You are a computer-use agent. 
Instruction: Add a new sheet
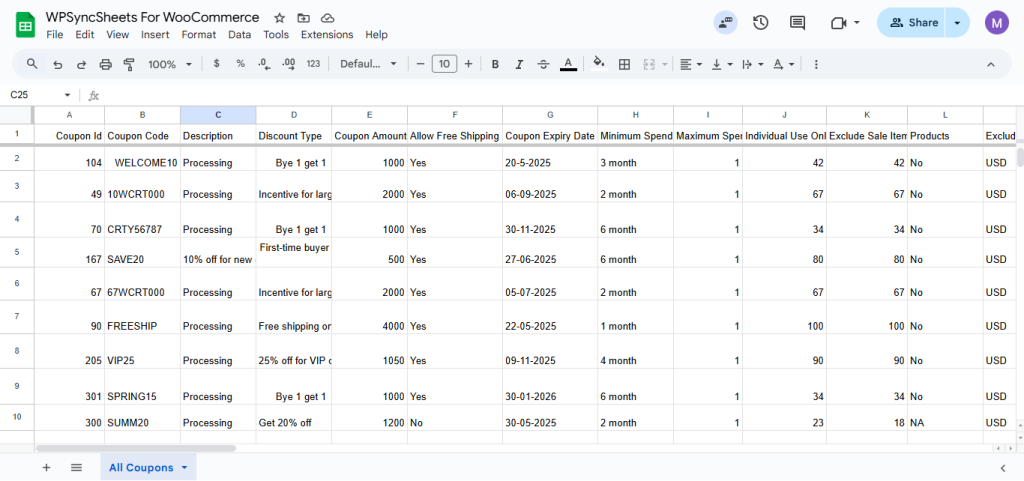pos(46,467)
